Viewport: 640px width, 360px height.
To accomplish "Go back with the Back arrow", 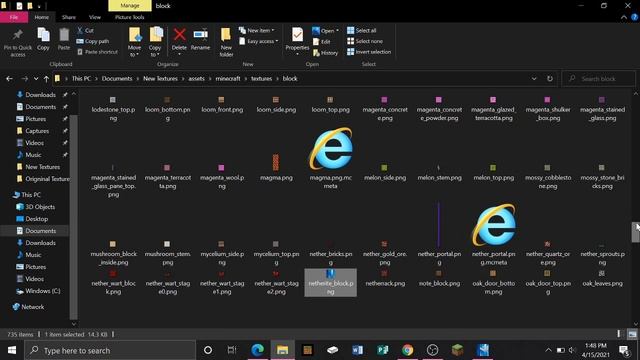I will point(9,79).
